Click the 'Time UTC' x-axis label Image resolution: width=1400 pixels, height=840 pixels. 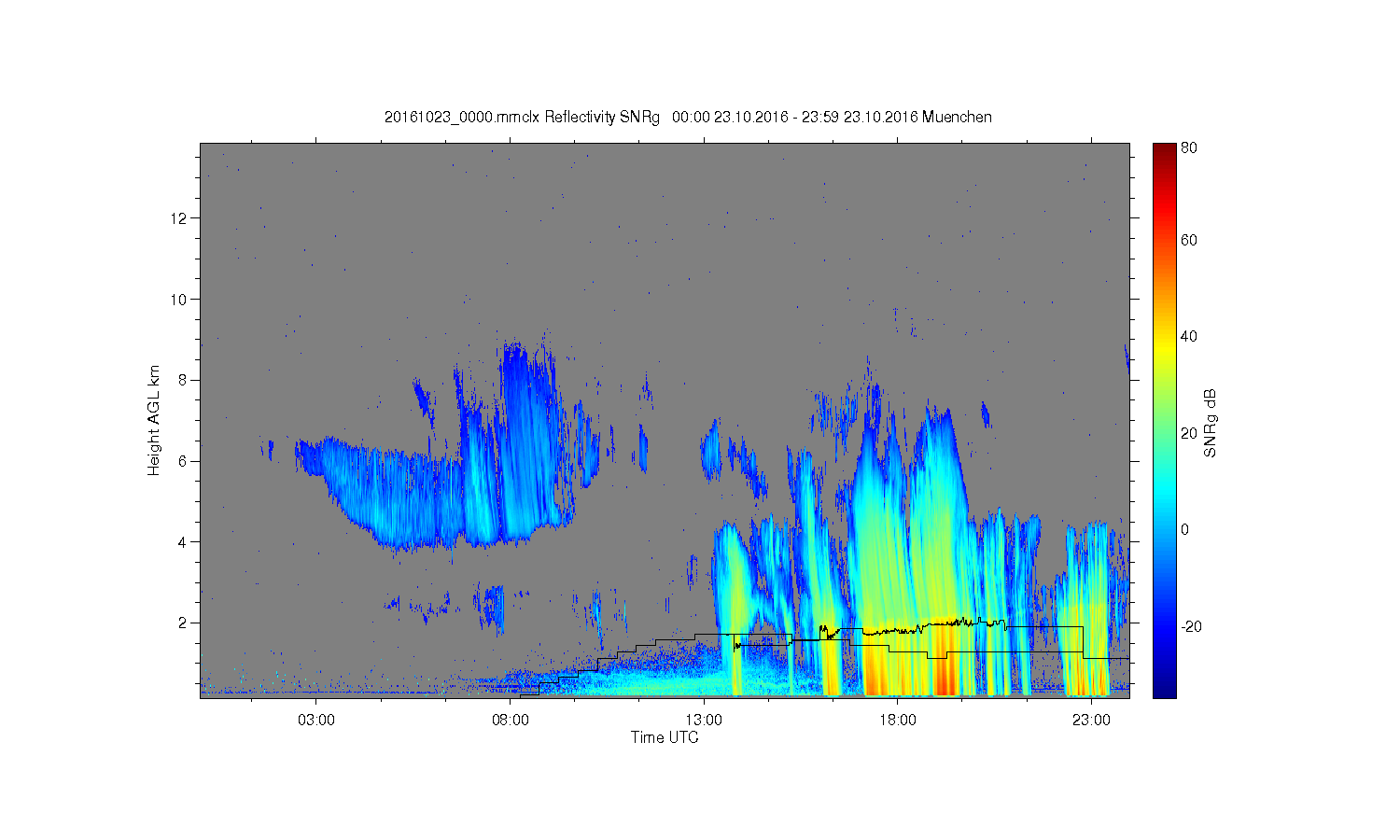tap(665, 737)
